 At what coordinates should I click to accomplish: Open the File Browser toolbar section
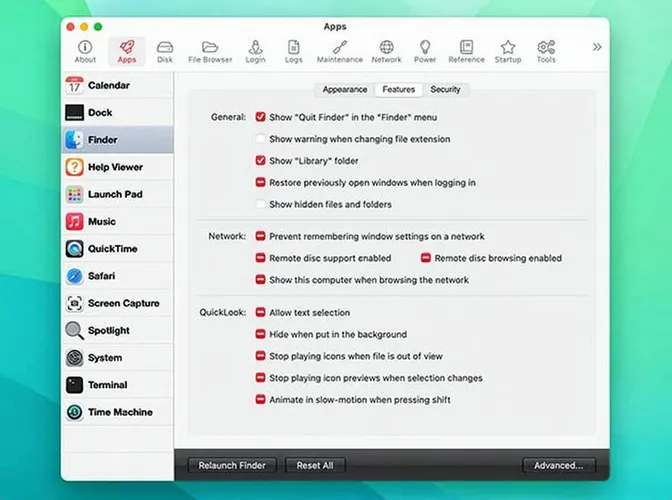point(210,52)
